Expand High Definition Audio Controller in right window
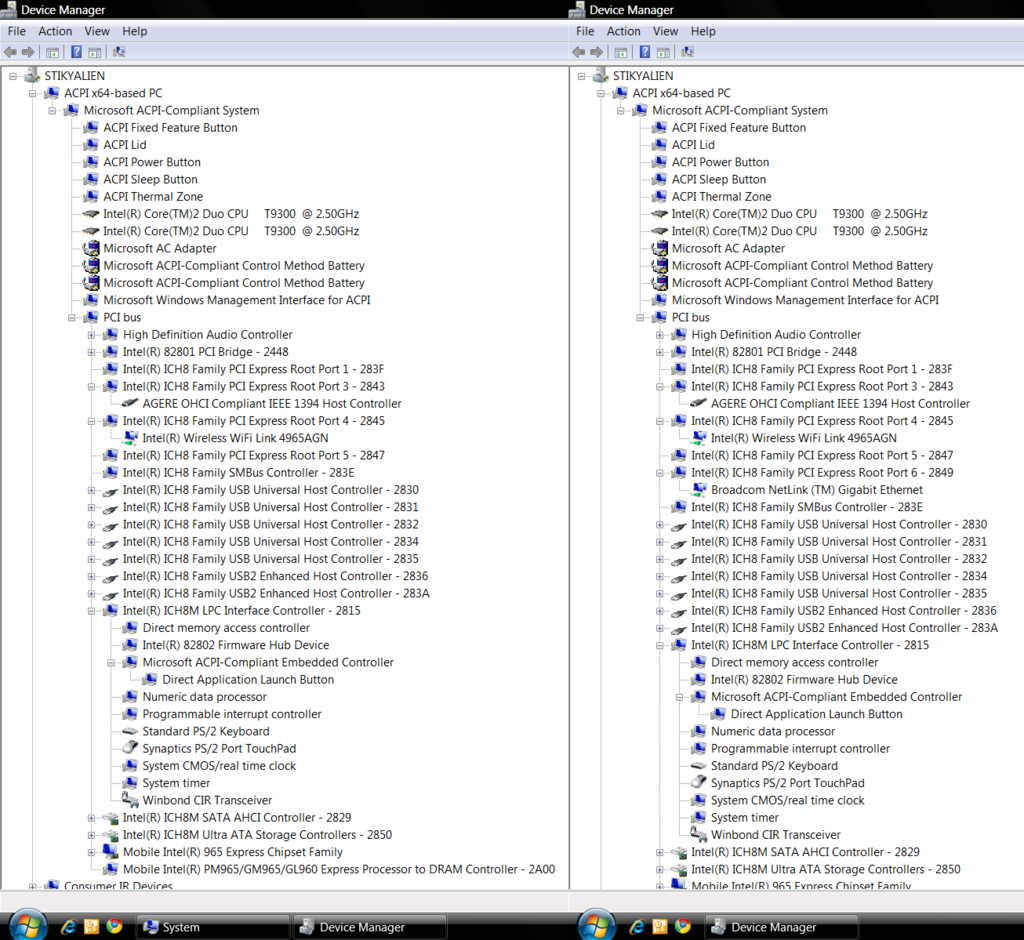The width and height of the screenshot is (1024, 940). point(660,335)
